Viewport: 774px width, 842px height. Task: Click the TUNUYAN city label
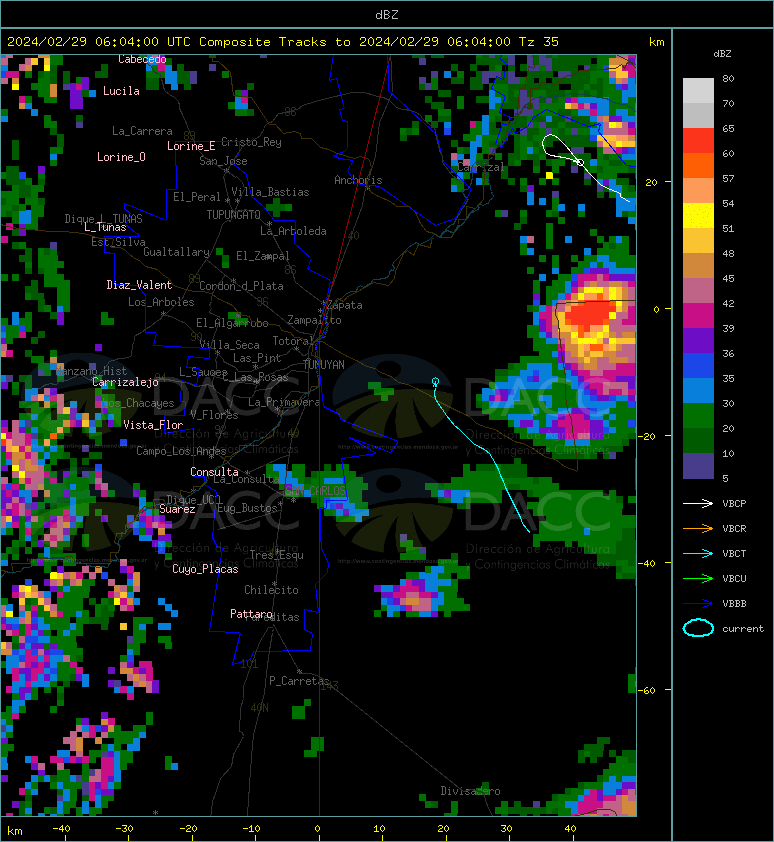[x=324, y=365]
